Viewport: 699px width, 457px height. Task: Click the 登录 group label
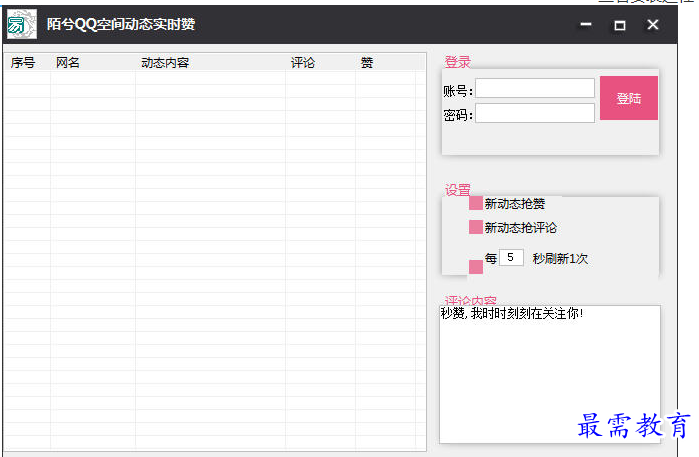pos(458,62)
